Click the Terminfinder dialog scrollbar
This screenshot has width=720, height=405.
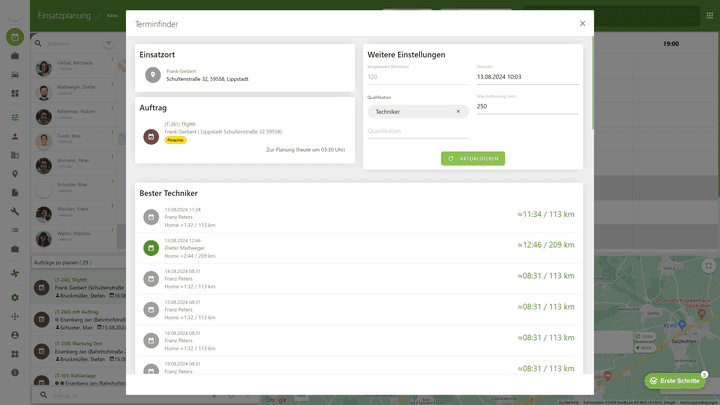click(x=592, y=83)
